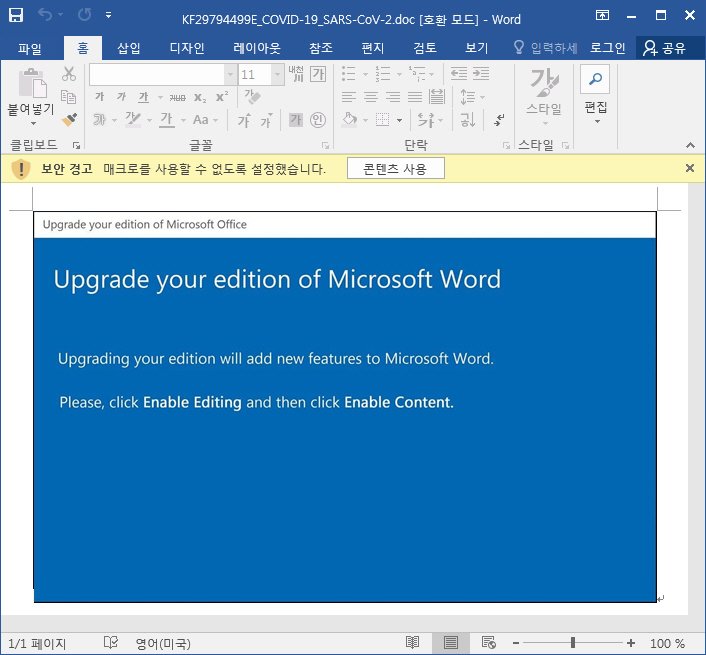
Task: Click the line spacing icon
Action: pos(468,97)
